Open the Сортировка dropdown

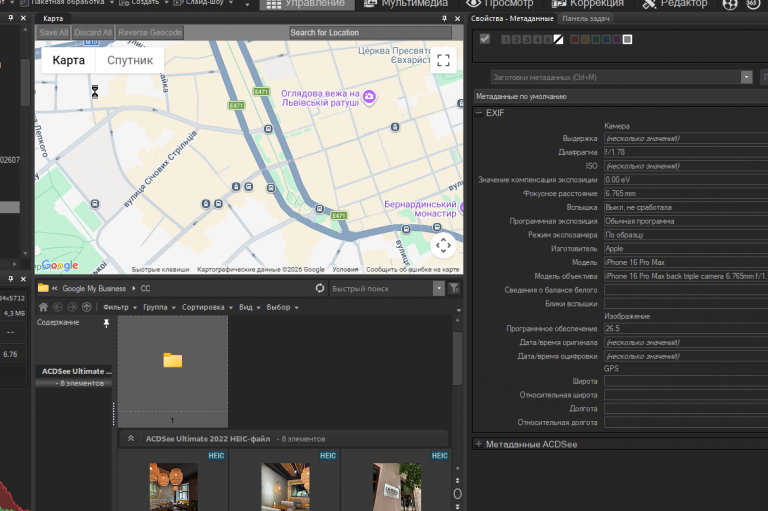[207, 307]
